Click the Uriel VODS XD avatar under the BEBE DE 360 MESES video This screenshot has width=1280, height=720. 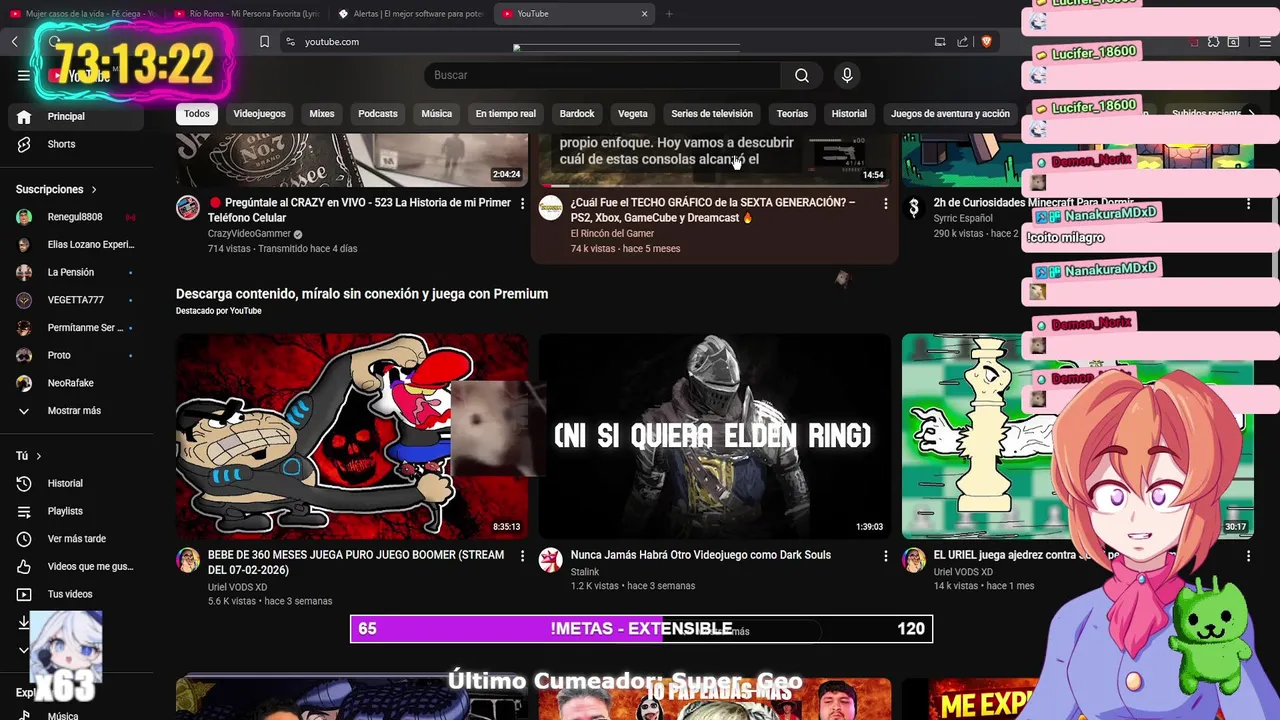pyautogui.click(x=188, y=560)
